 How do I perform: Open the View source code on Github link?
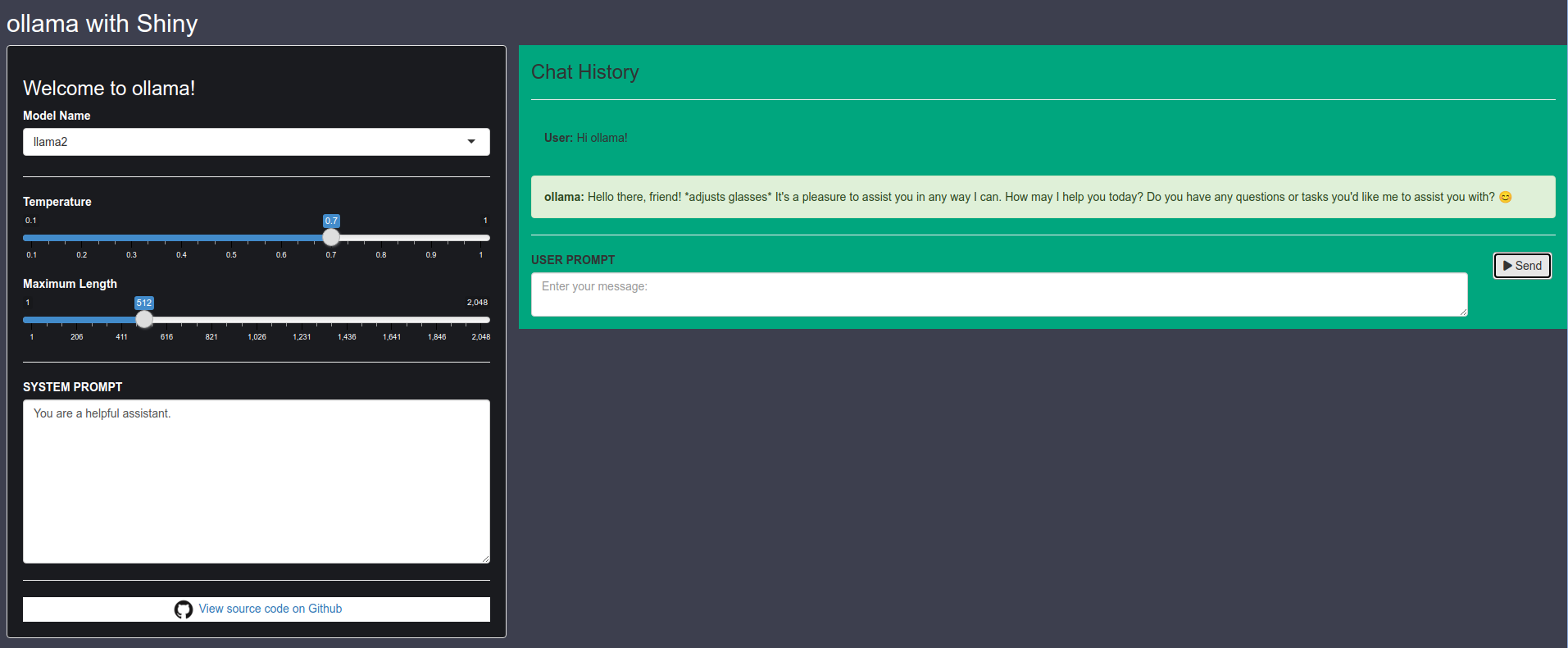270,609
